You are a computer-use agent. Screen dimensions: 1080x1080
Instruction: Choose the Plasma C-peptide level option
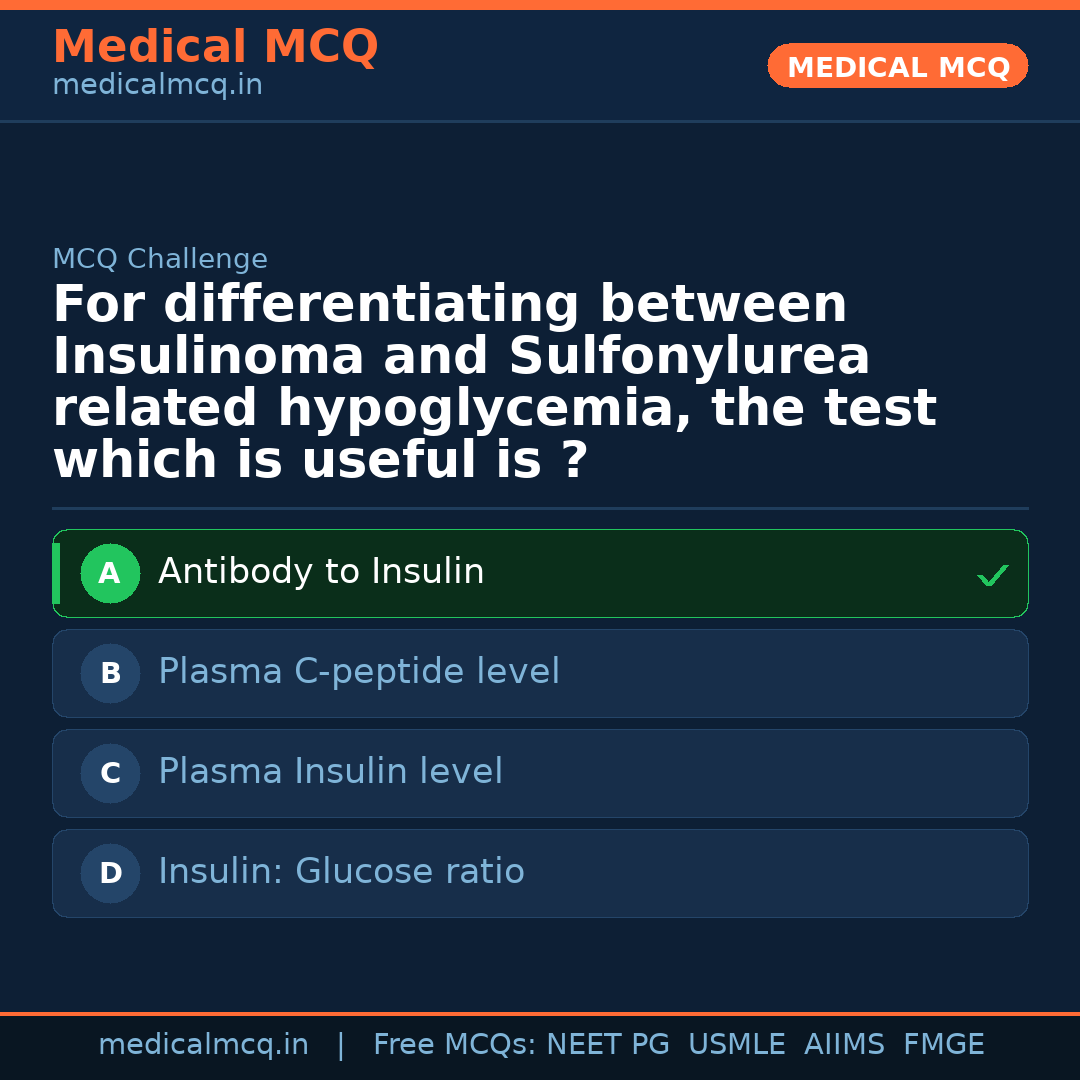pyautogui.click(x=359, y=672)
